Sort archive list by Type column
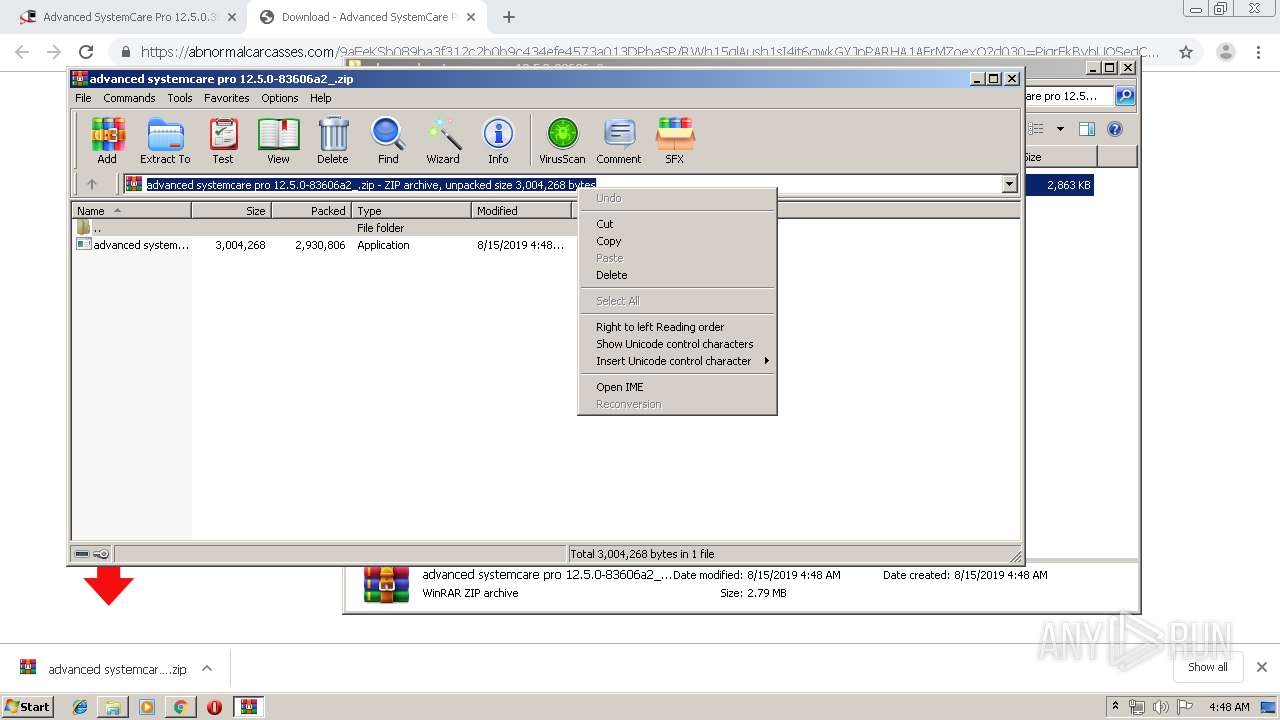The height and width of the screenshot is (720, 1280). [x=412, y=211]
